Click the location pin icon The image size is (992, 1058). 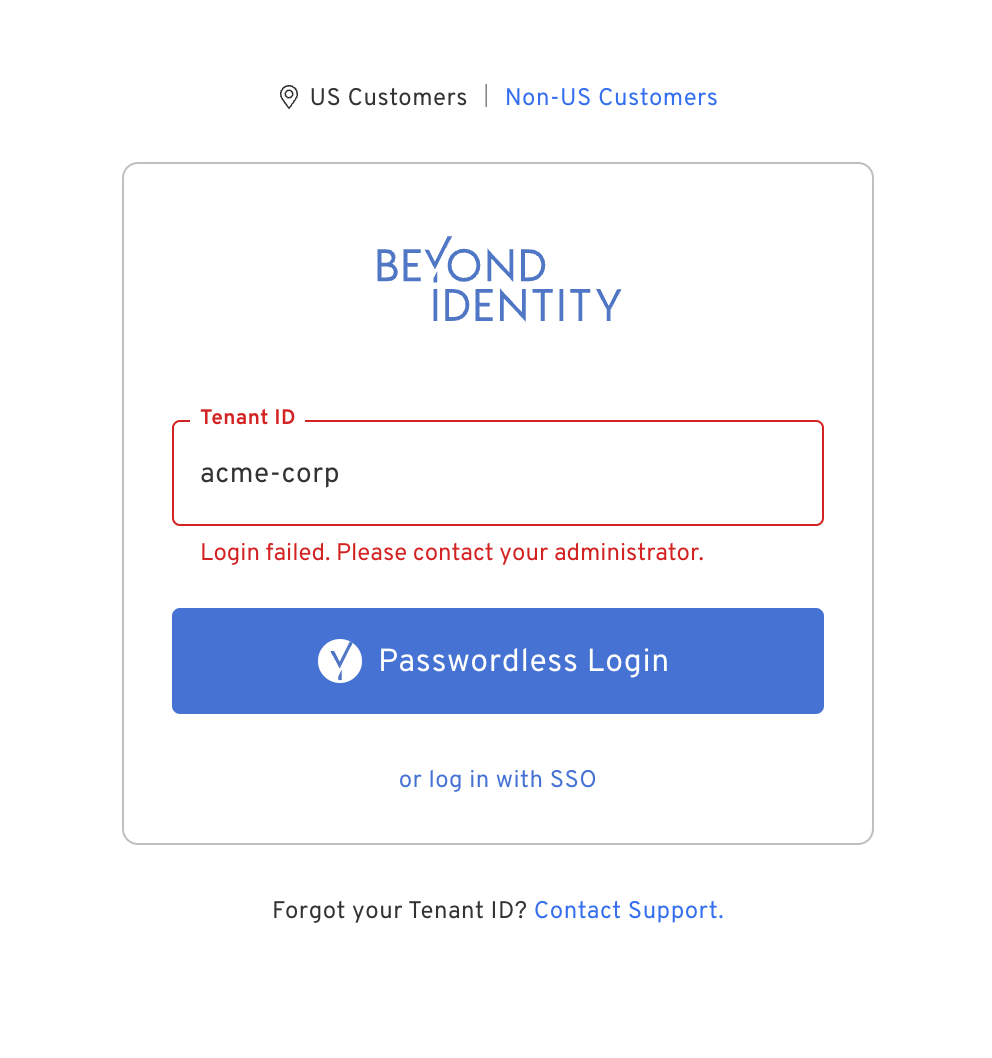click(x=288, y=97)
